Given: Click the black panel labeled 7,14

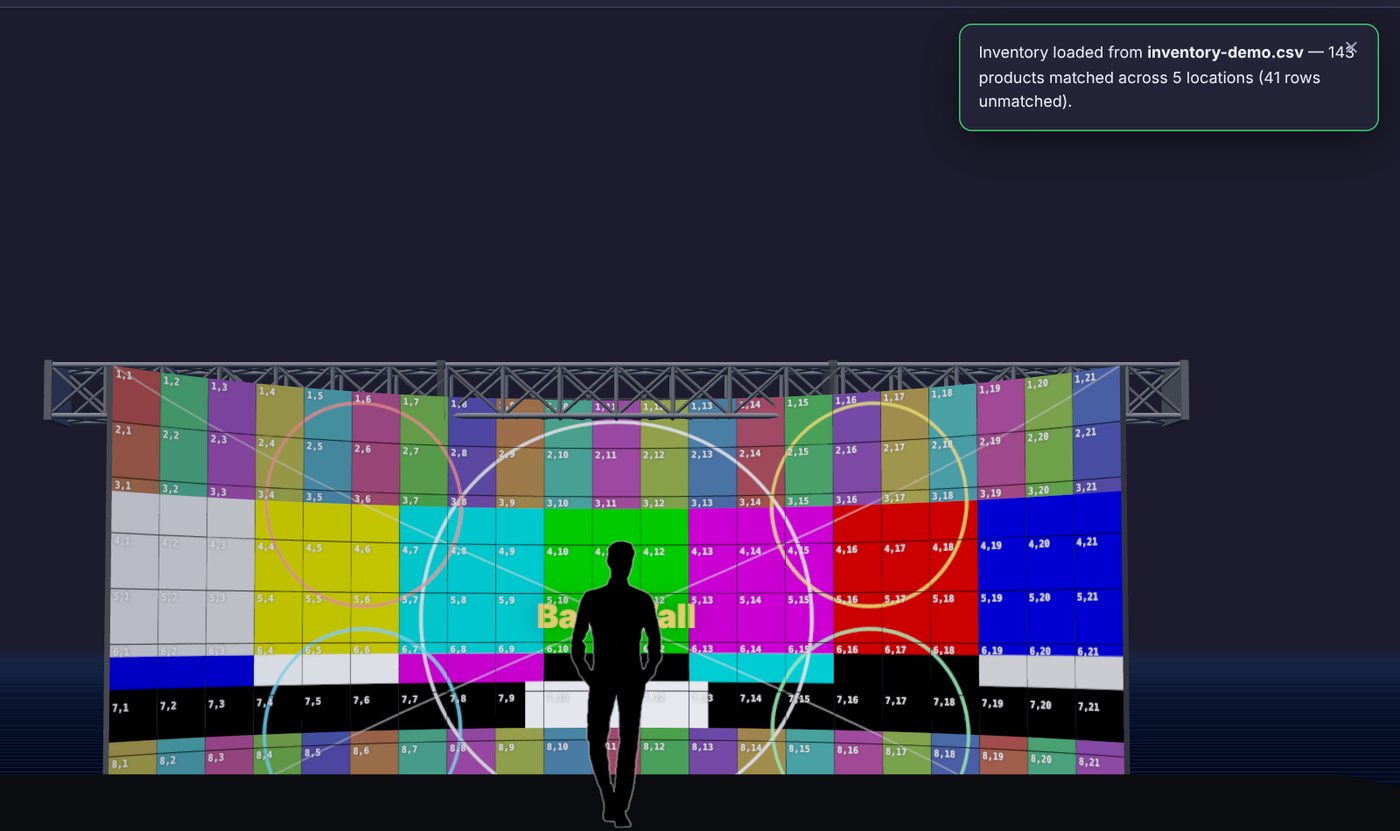Looking at the screenshot, I should click(x=761, y=714).
